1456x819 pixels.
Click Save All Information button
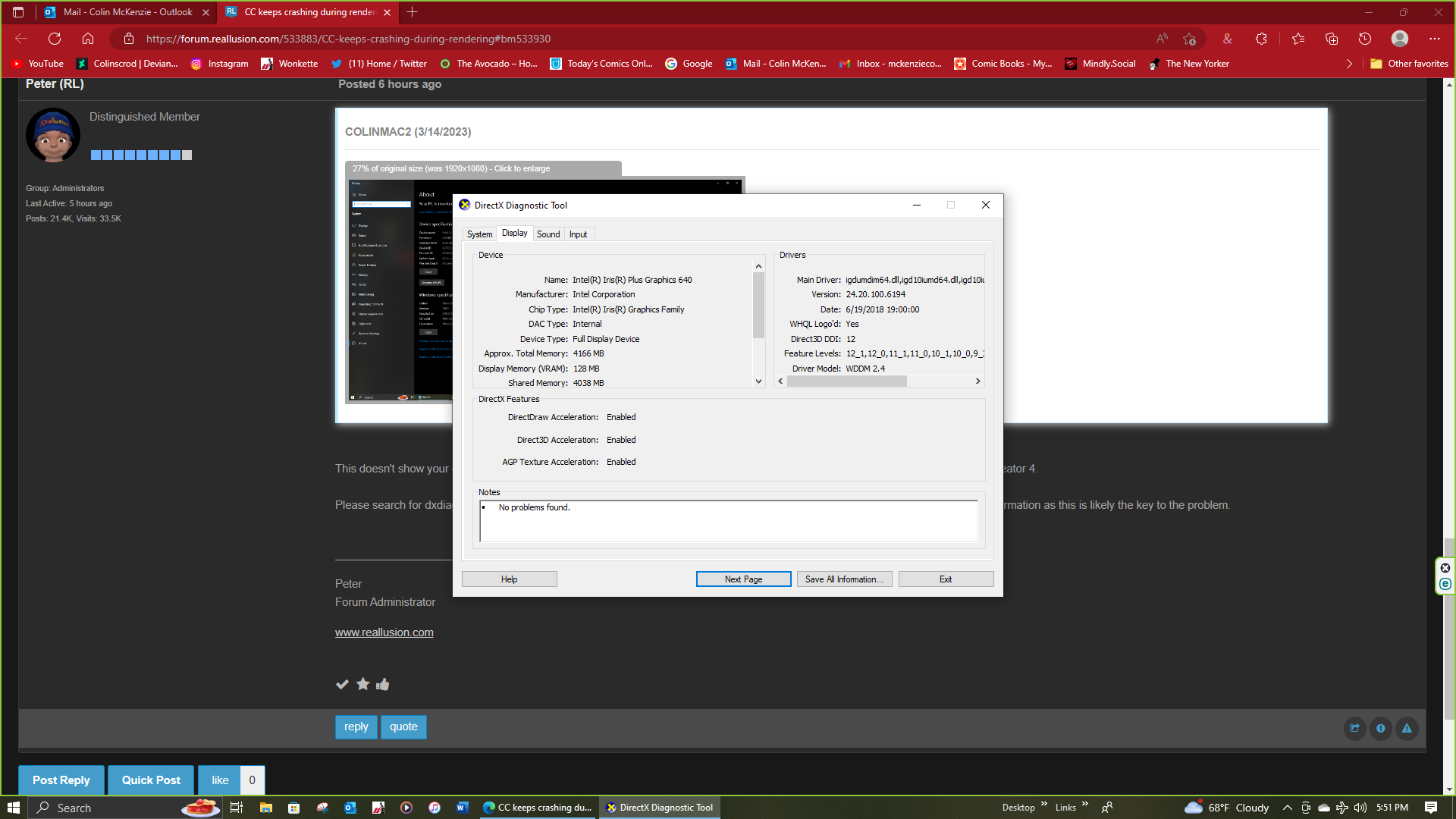tap(844, 579)
